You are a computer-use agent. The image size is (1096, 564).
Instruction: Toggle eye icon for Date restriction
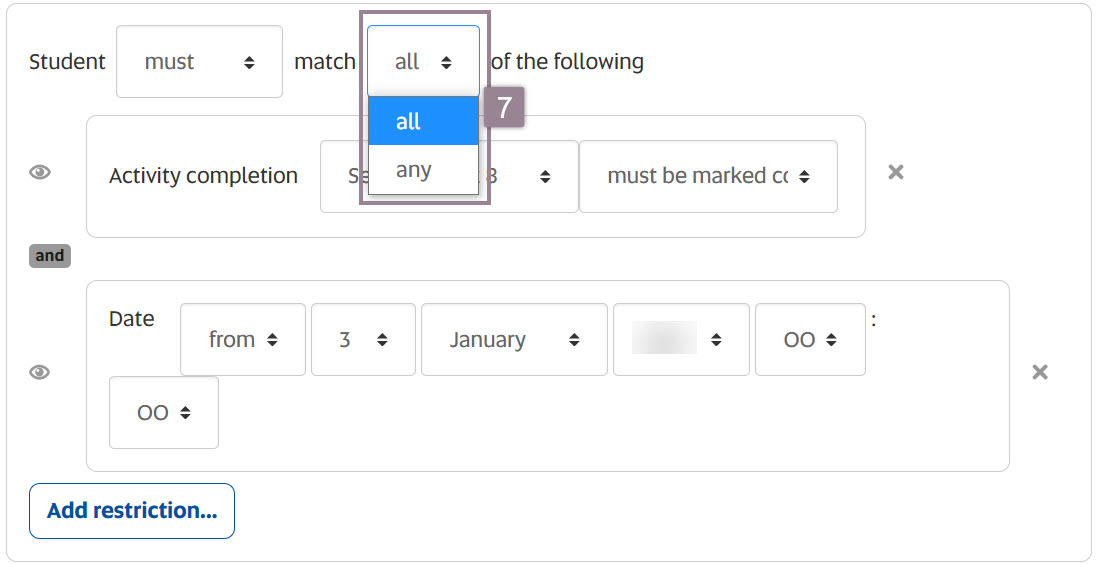click(x=40, y=372)
